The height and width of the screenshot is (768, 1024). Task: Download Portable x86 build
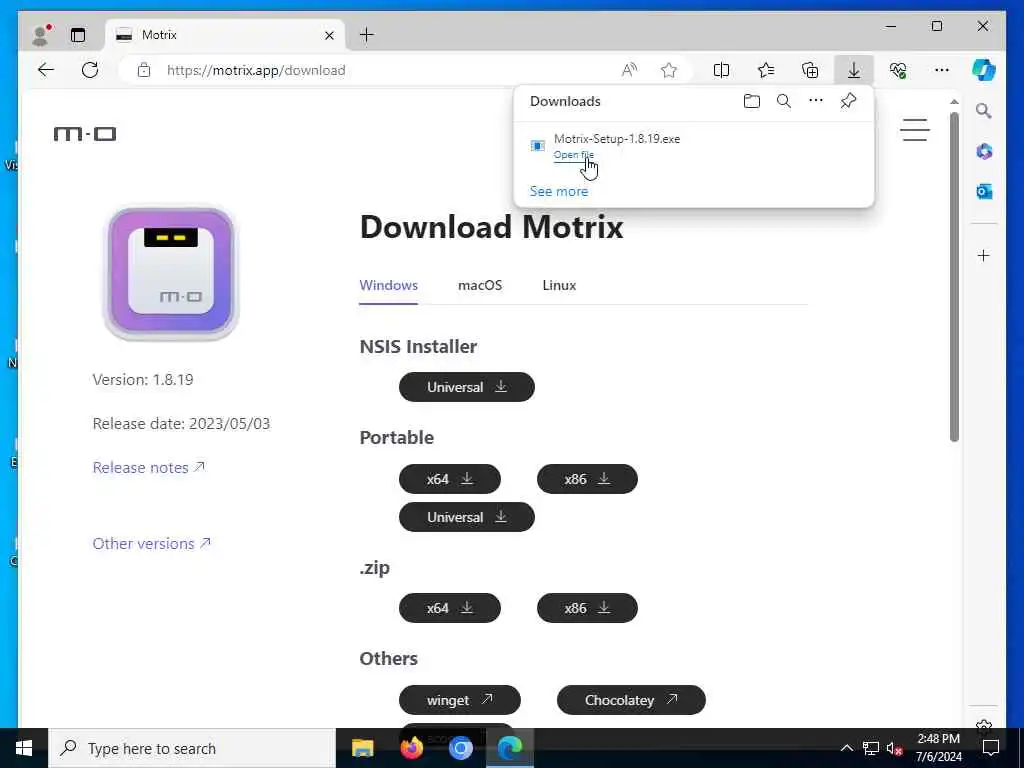(x=587, y=479)
